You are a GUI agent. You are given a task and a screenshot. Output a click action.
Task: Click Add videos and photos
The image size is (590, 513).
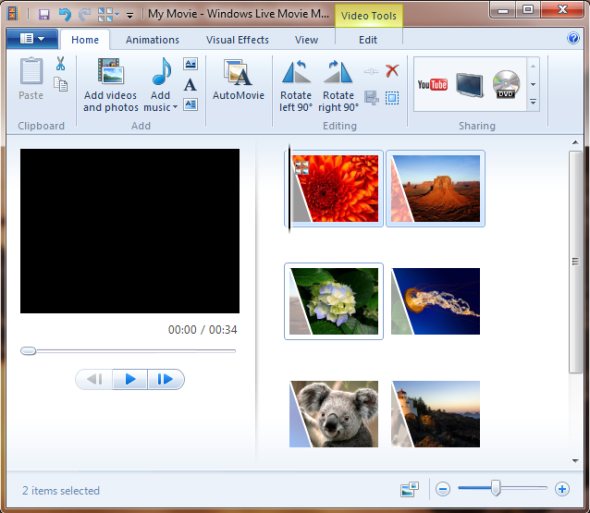[x=111, y=85]
